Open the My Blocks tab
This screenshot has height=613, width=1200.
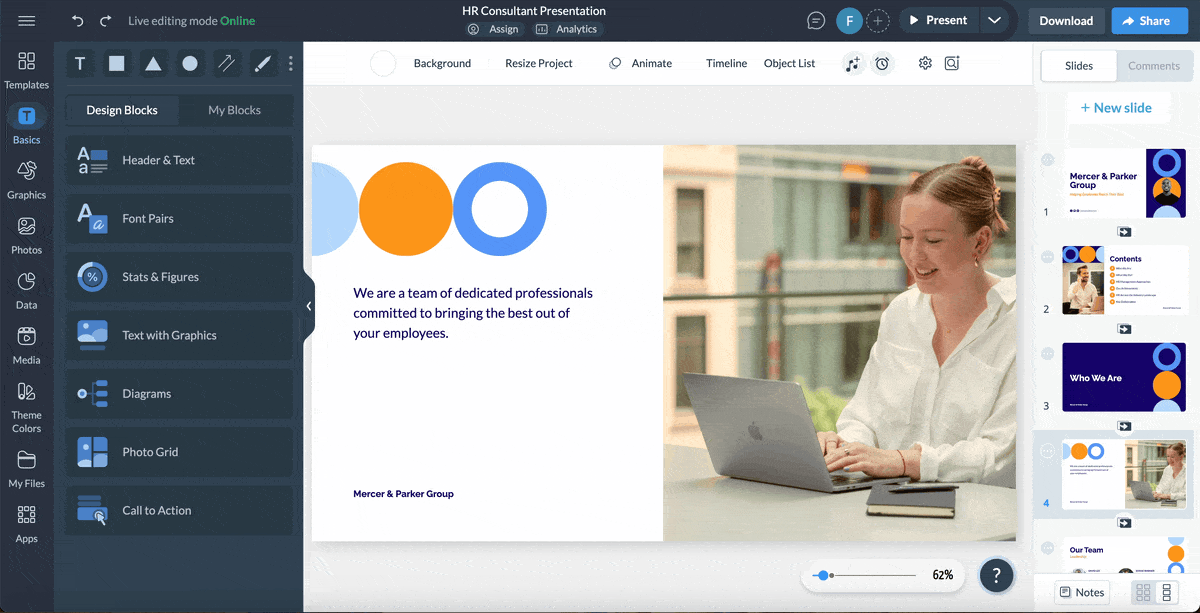click(x=236, y=109)
